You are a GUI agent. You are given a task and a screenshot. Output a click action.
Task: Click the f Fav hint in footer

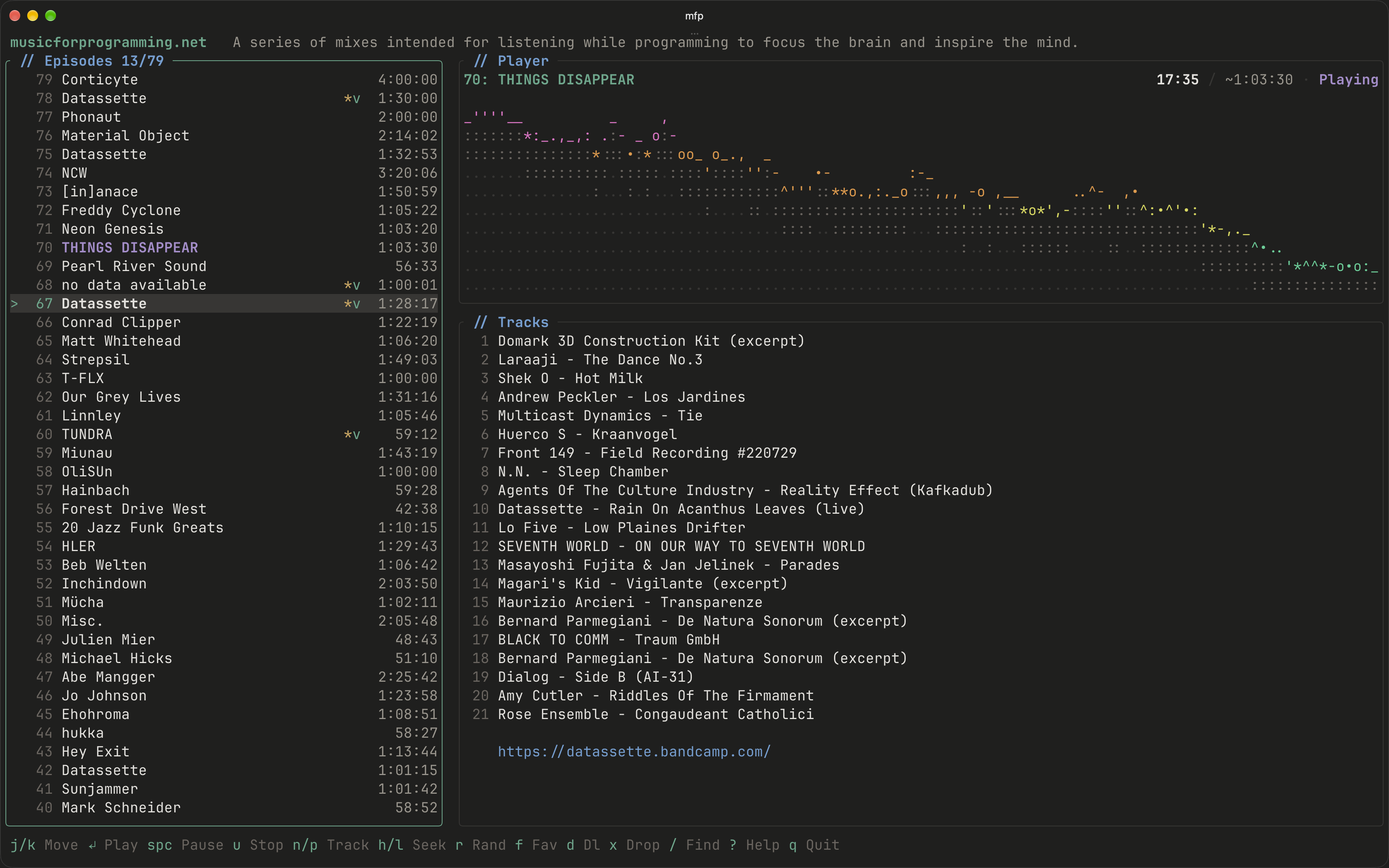[536, 844]
